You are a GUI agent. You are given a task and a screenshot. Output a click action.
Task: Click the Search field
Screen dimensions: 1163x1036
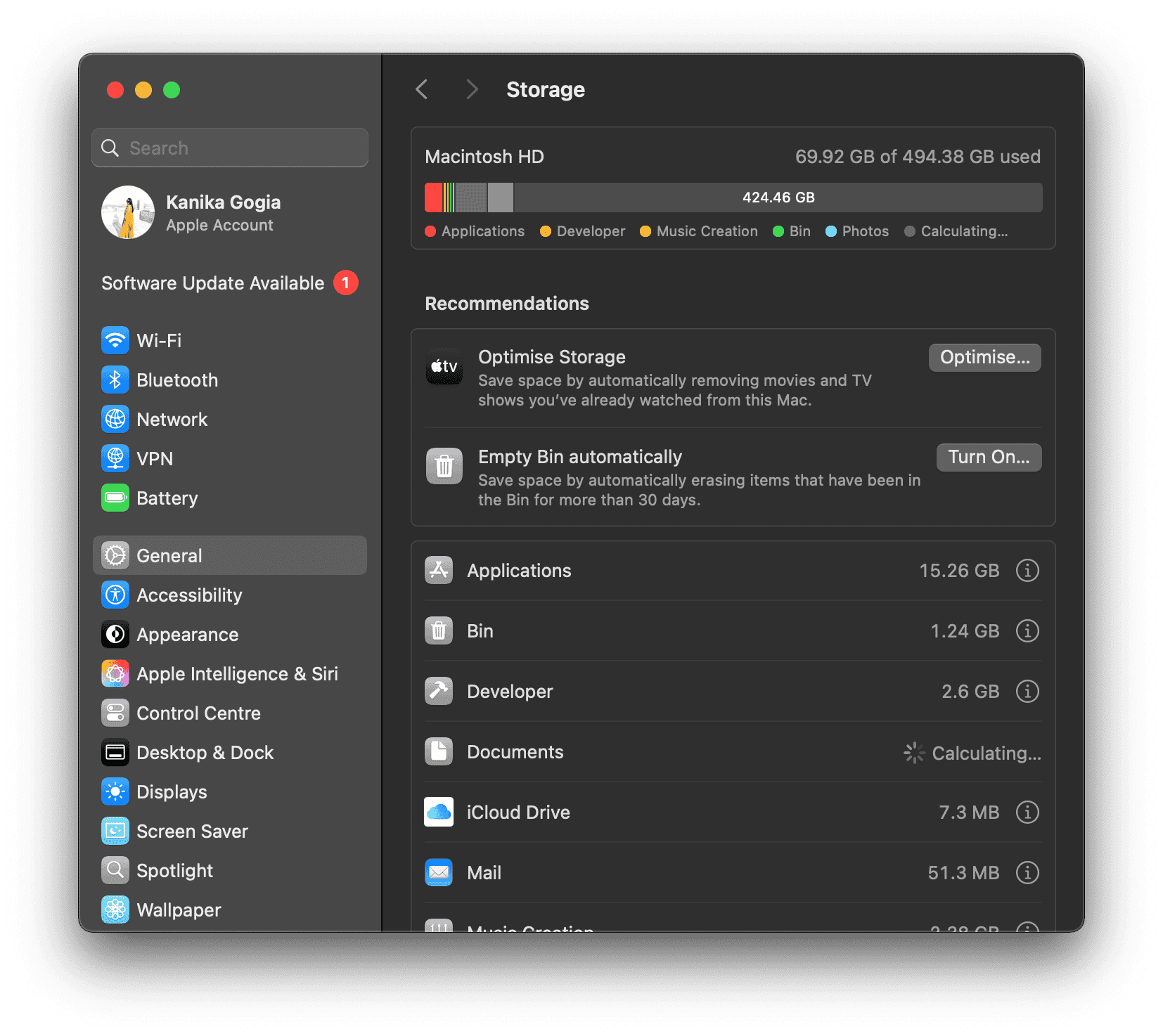coord(230,148)
